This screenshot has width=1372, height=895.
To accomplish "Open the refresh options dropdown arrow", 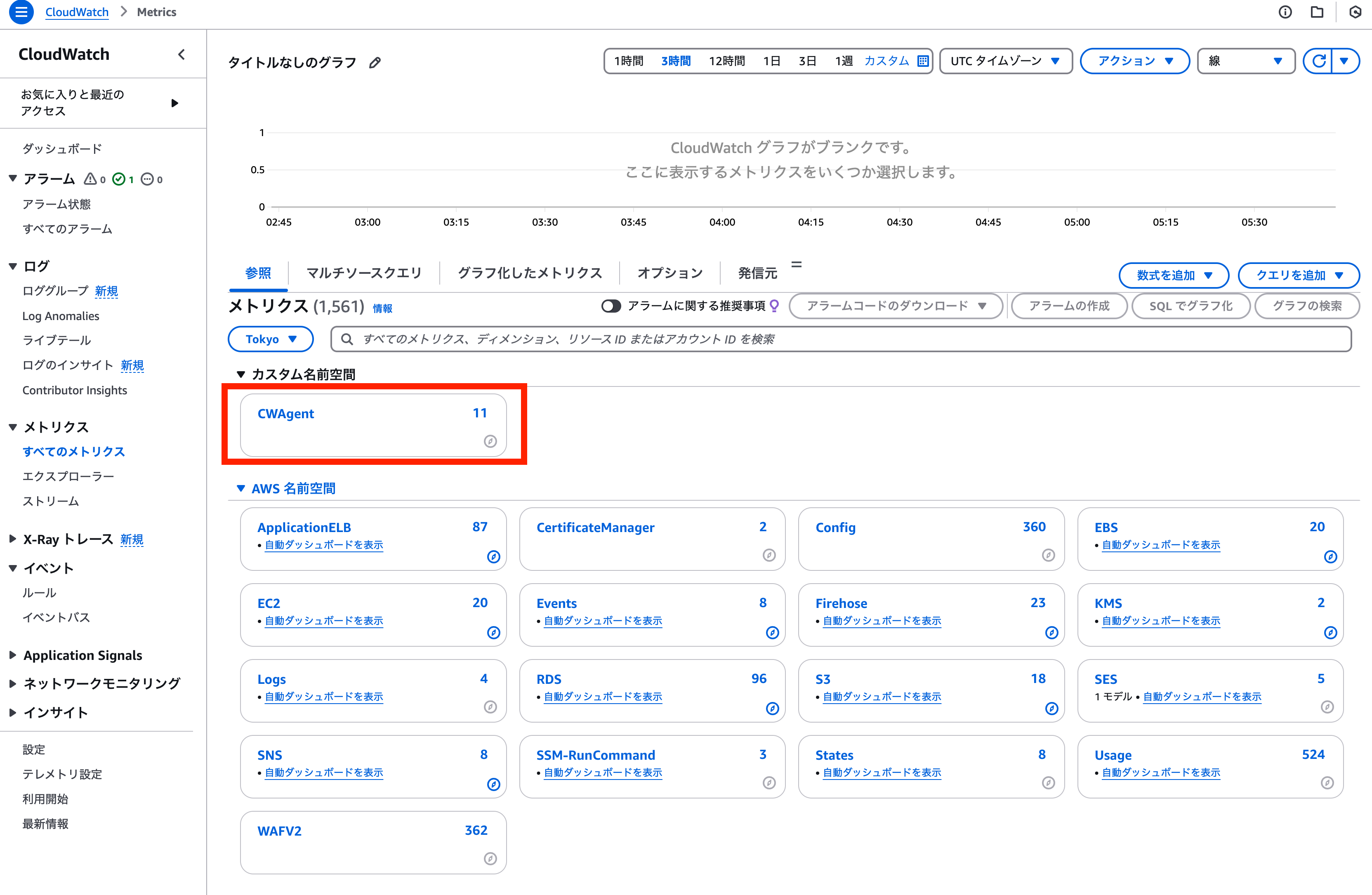I will (1344, 61).
